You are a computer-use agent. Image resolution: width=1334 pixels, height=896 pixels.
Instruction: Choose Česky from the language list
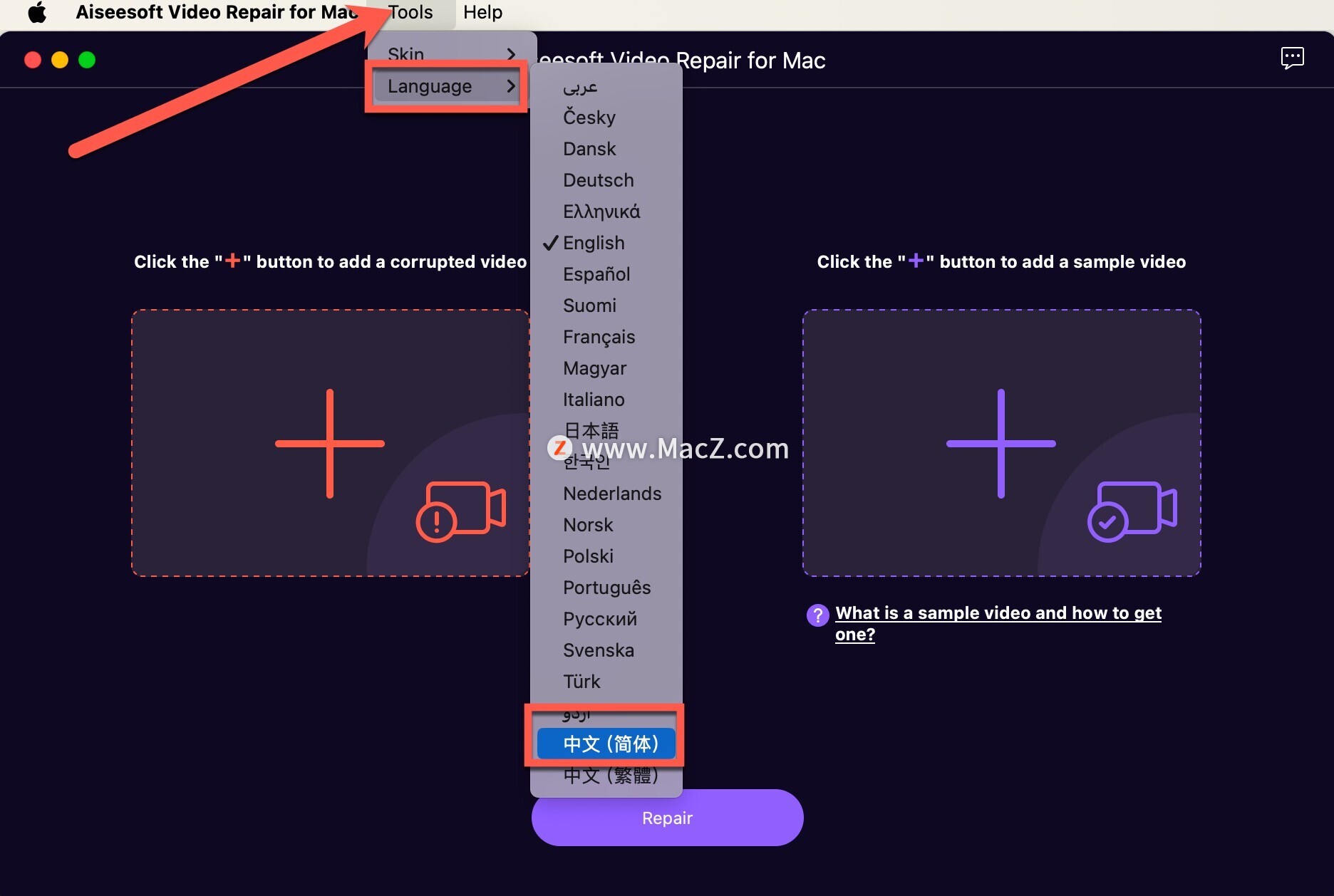(x=606, y=118)
